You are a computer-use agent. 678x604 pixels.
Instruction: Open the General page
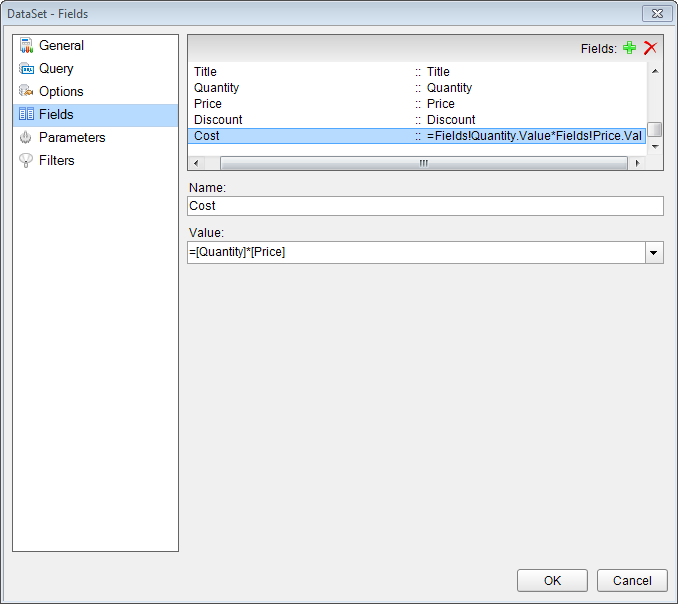tap(96, 45)
